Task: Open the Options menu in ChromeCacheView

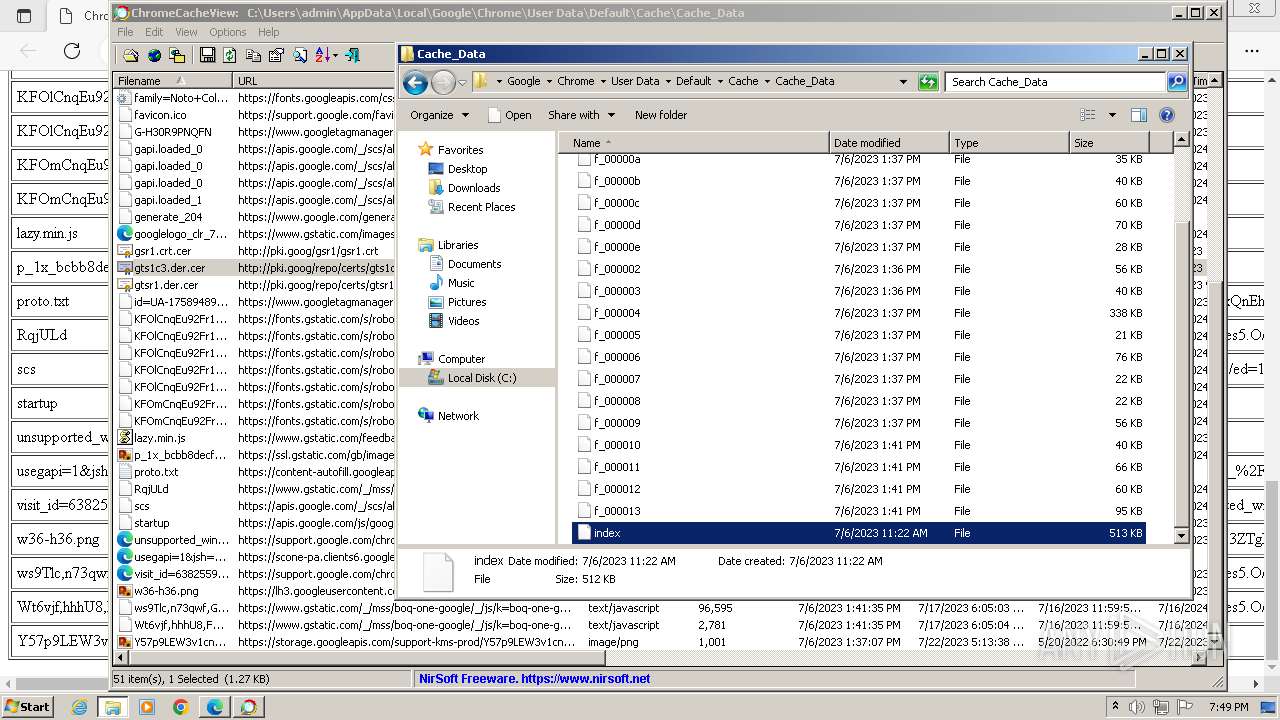Action: 227,32
